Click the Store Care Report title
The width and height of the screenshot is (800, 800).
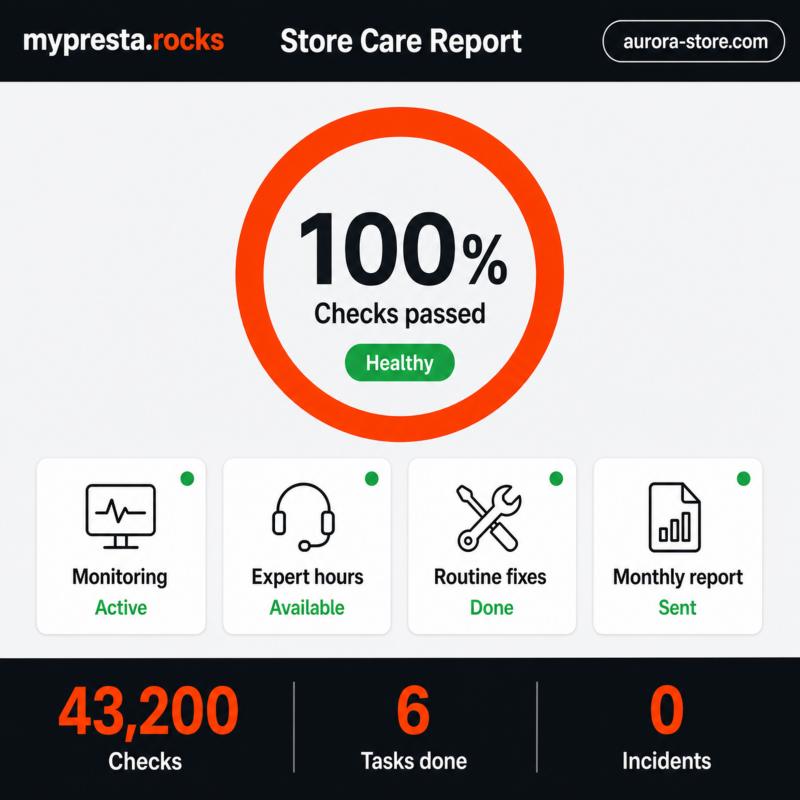point(401,41)
